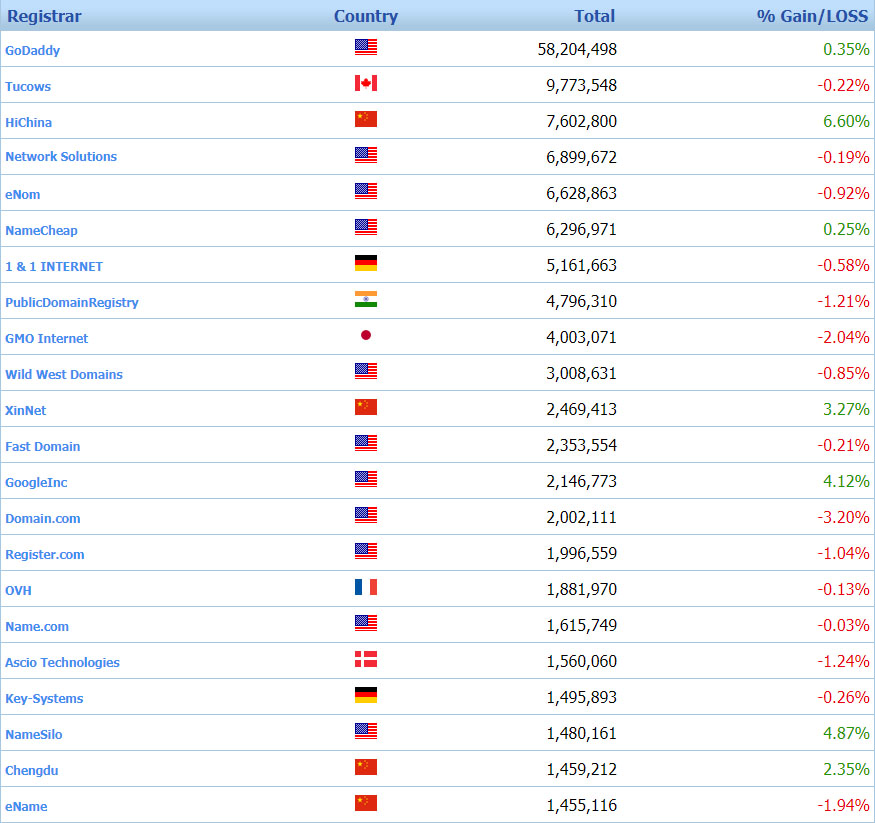
Task: Click the Canadian flag next to Tucows
Action: click(x=365, y=83)
